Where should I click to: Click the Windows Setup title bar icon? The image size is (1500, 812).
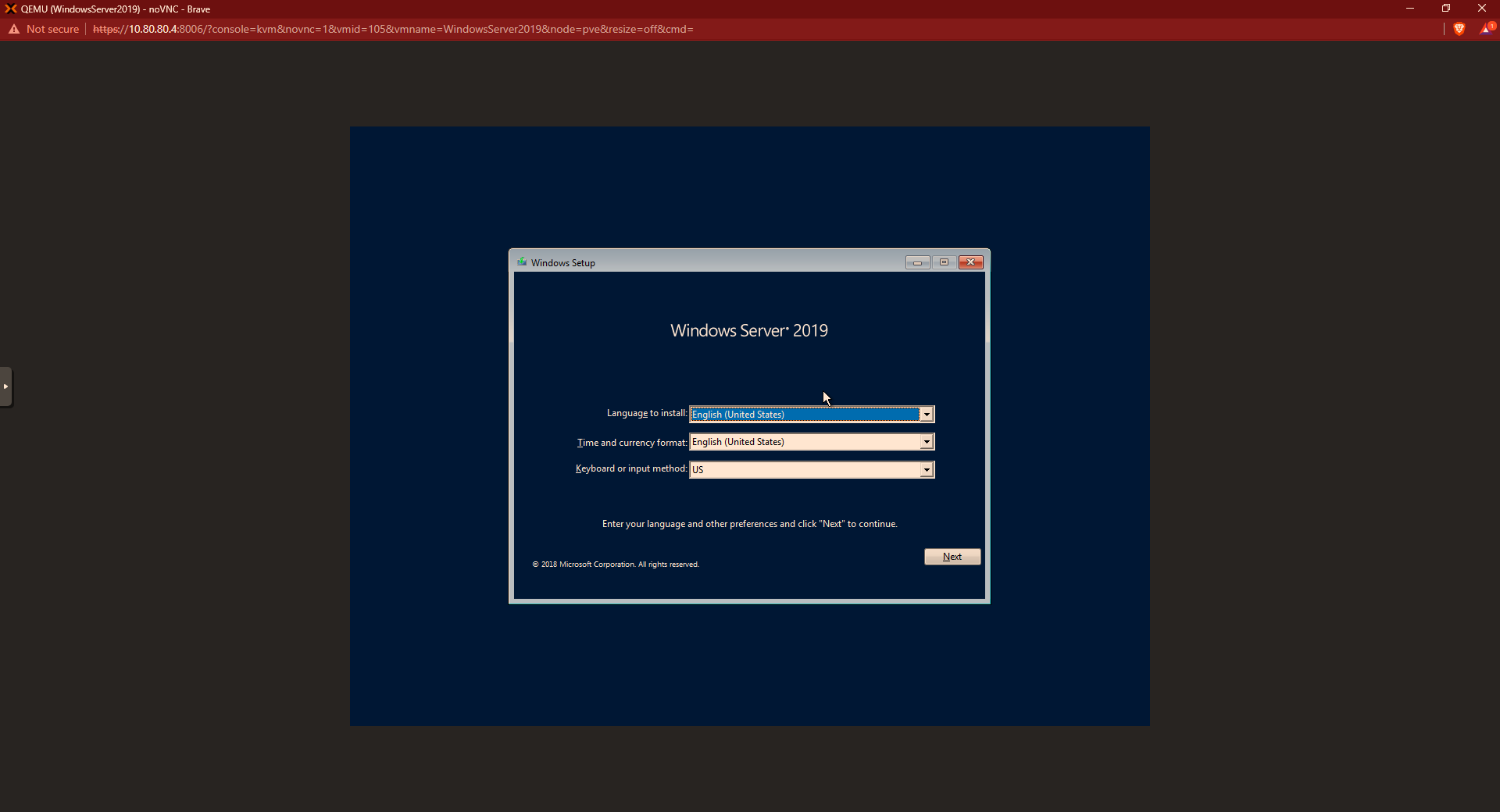(521, 262)
